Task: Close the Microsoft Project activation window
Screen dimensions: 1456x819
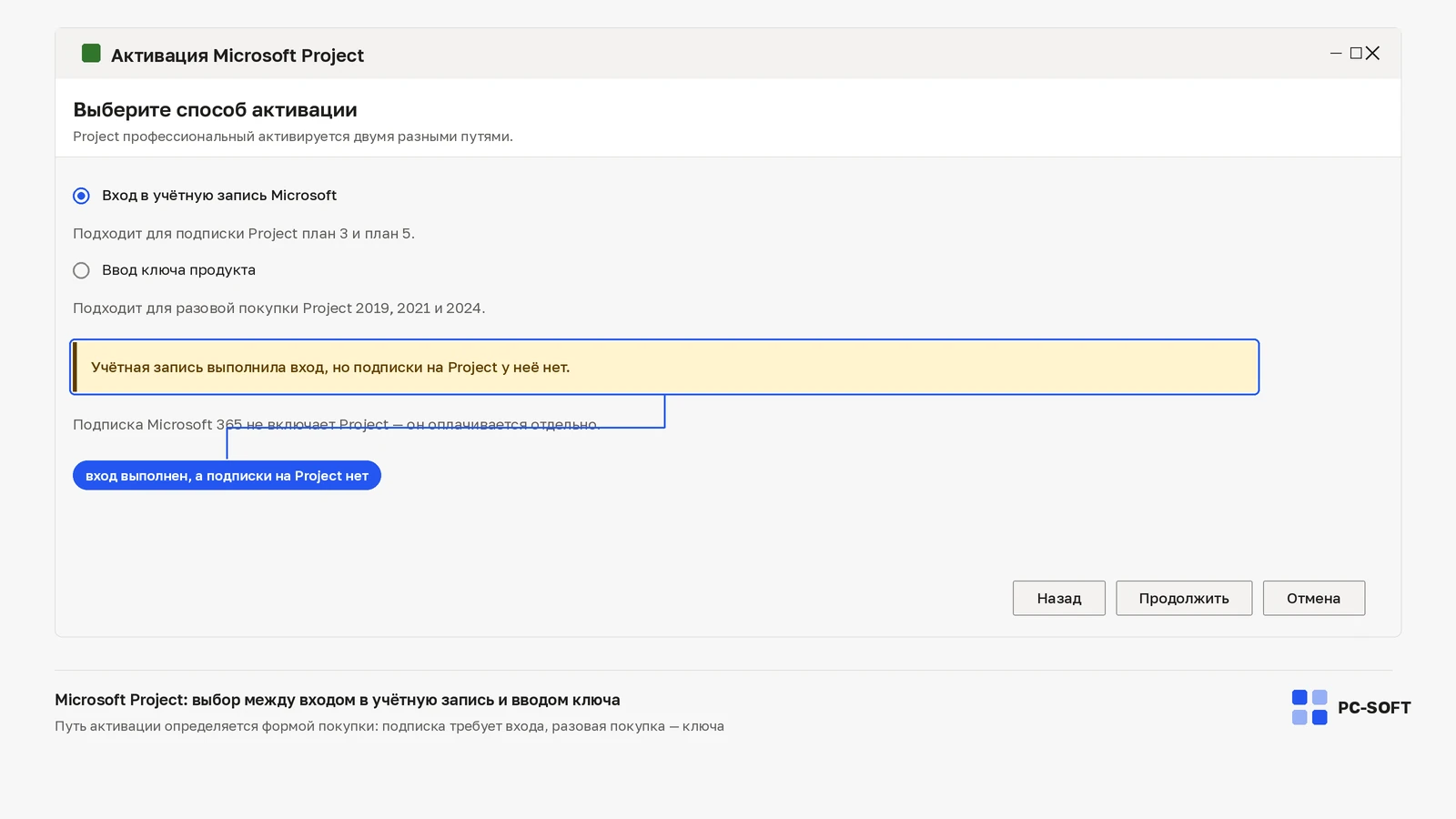Action: [1372, 54]
